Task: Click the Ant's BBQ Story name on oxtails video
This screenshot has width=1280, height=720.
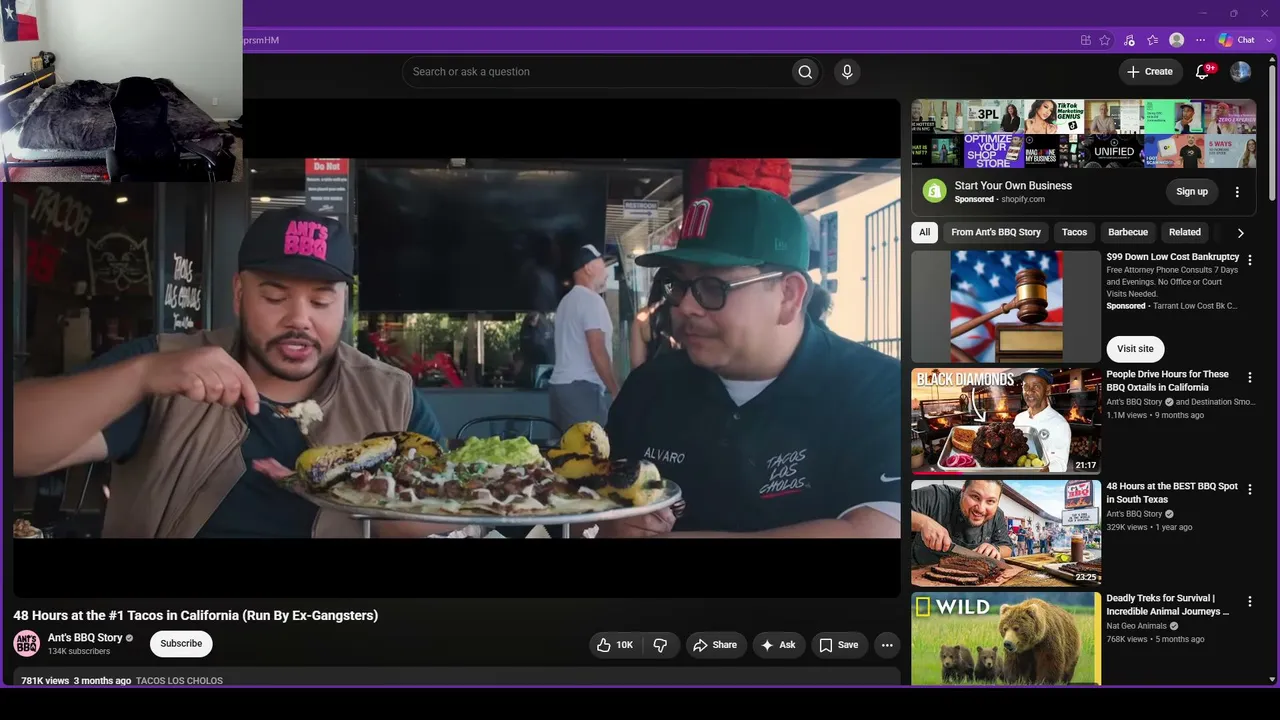Action: (x=1134, y=402)
